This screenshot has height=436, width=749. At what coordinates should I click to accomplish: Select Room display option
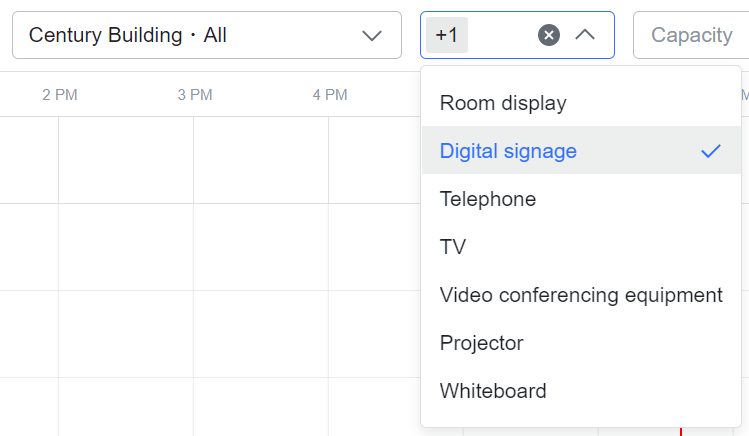pyautogui.click(x=503, y=103)
